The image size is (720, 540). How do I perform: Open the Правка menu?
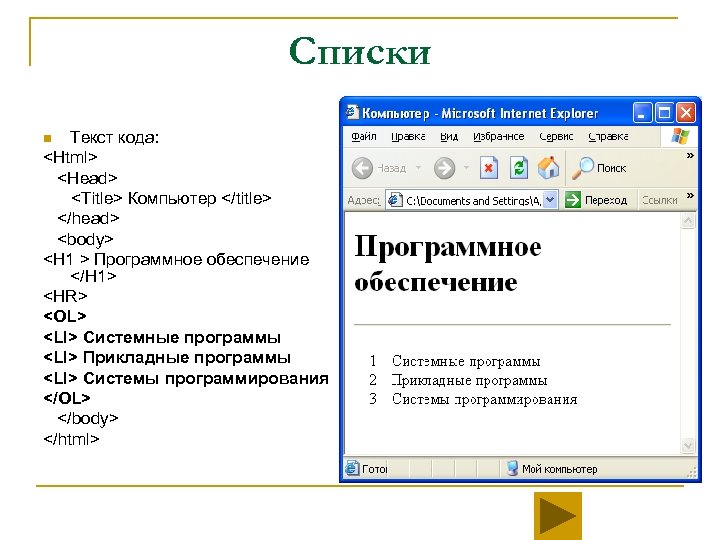point(408,136)
